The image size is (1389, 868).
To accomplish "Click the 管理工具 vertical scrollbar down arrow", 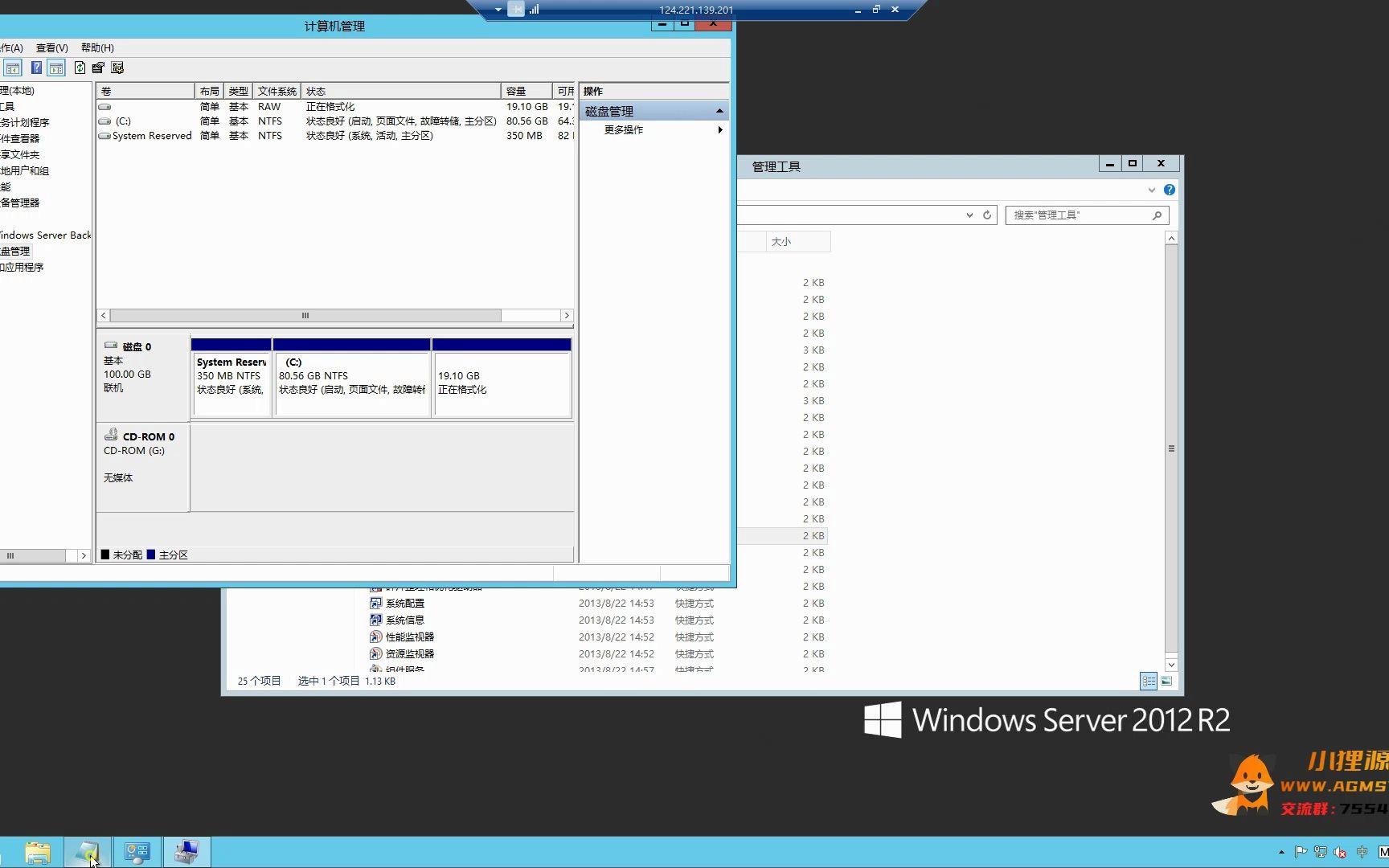I will (1171, 665).
